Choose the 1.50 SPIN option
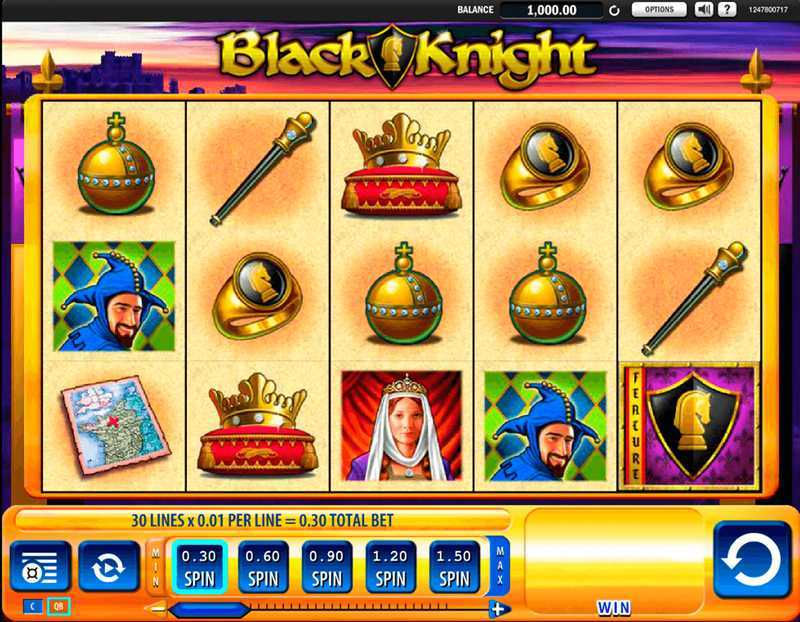 coord(454,567)
